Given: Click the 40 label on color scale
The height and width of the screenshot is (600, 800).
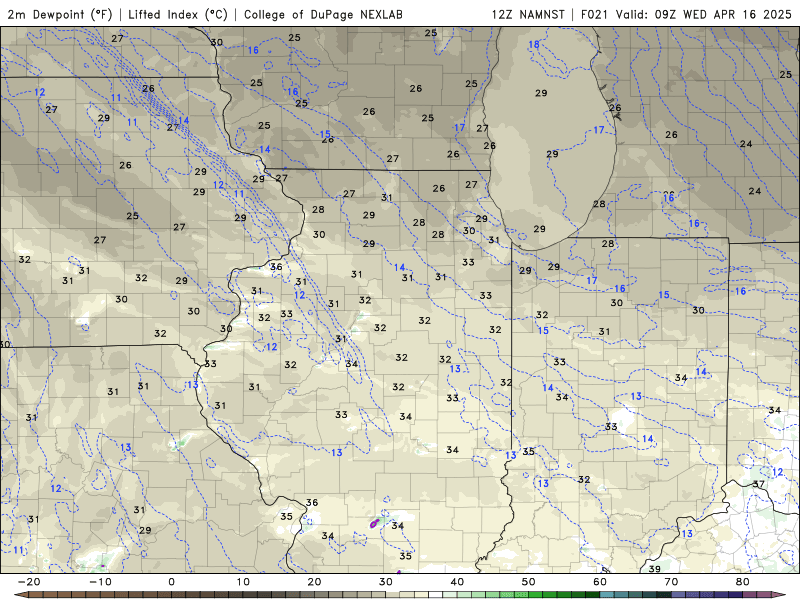Looking at the screenshot, I should tap(457, 582).
